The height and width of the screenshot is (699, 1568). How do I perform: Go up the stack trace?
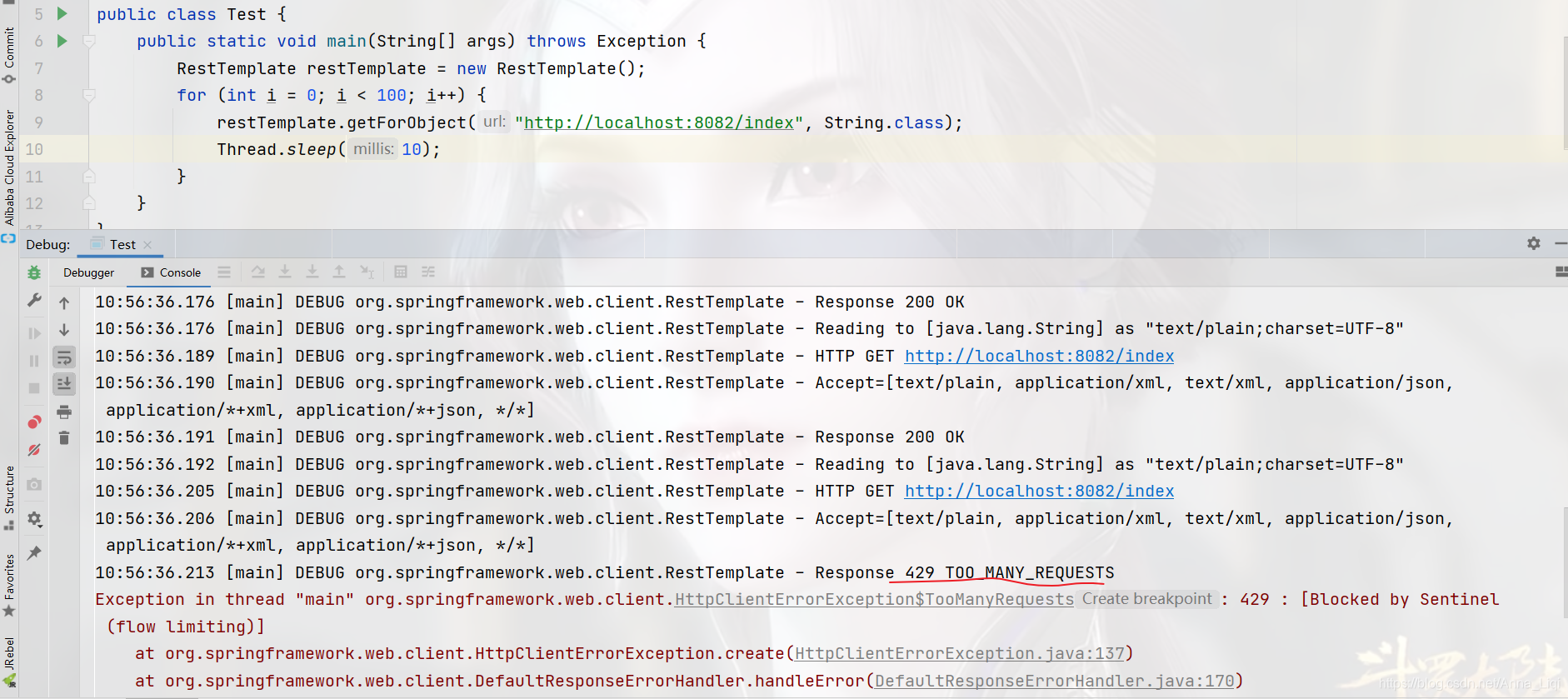click(x=64, y=303)
